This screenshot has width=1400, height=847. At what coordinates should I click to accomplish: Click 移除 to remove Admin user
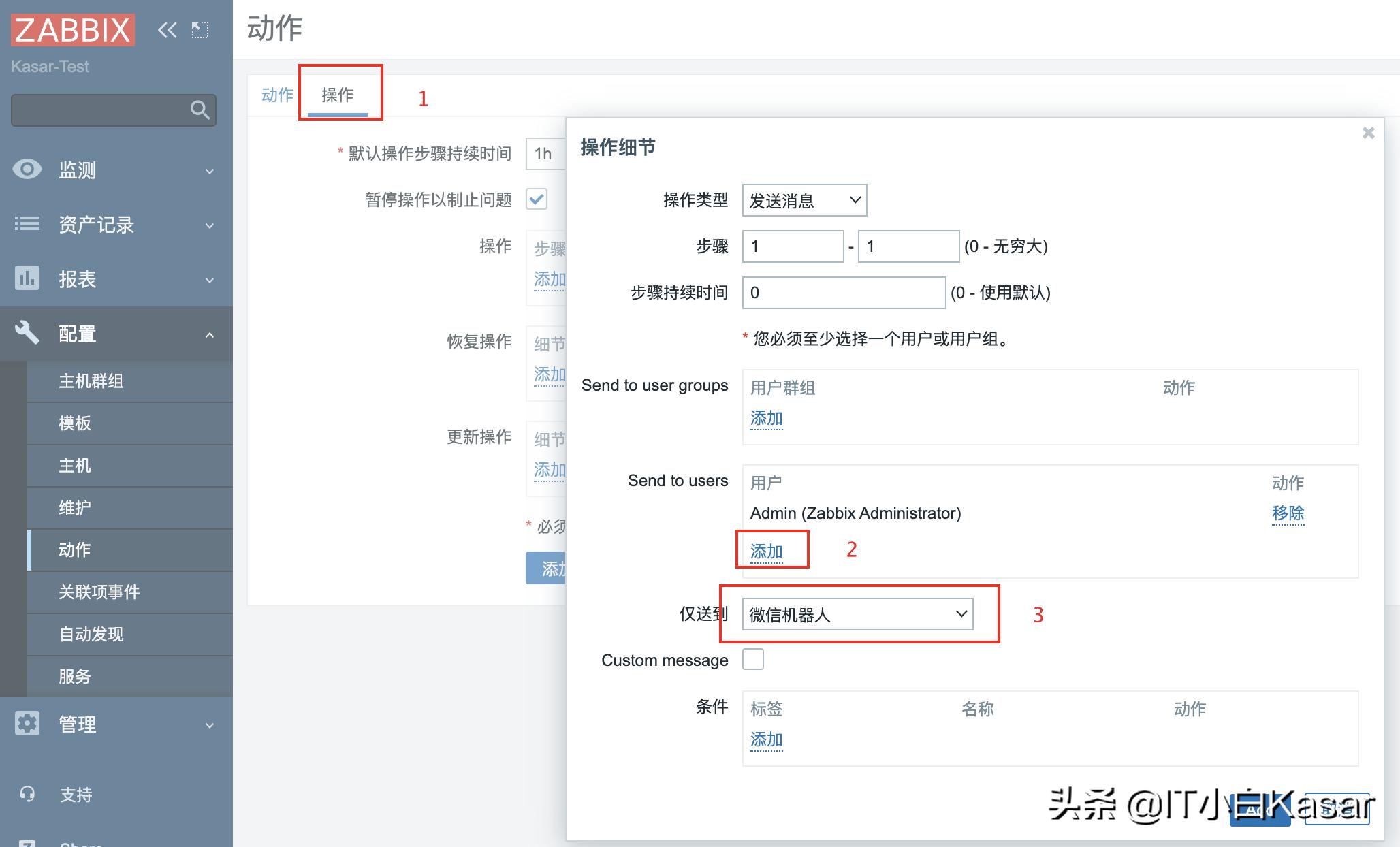pyautogui.click(x=1288, y=514)
